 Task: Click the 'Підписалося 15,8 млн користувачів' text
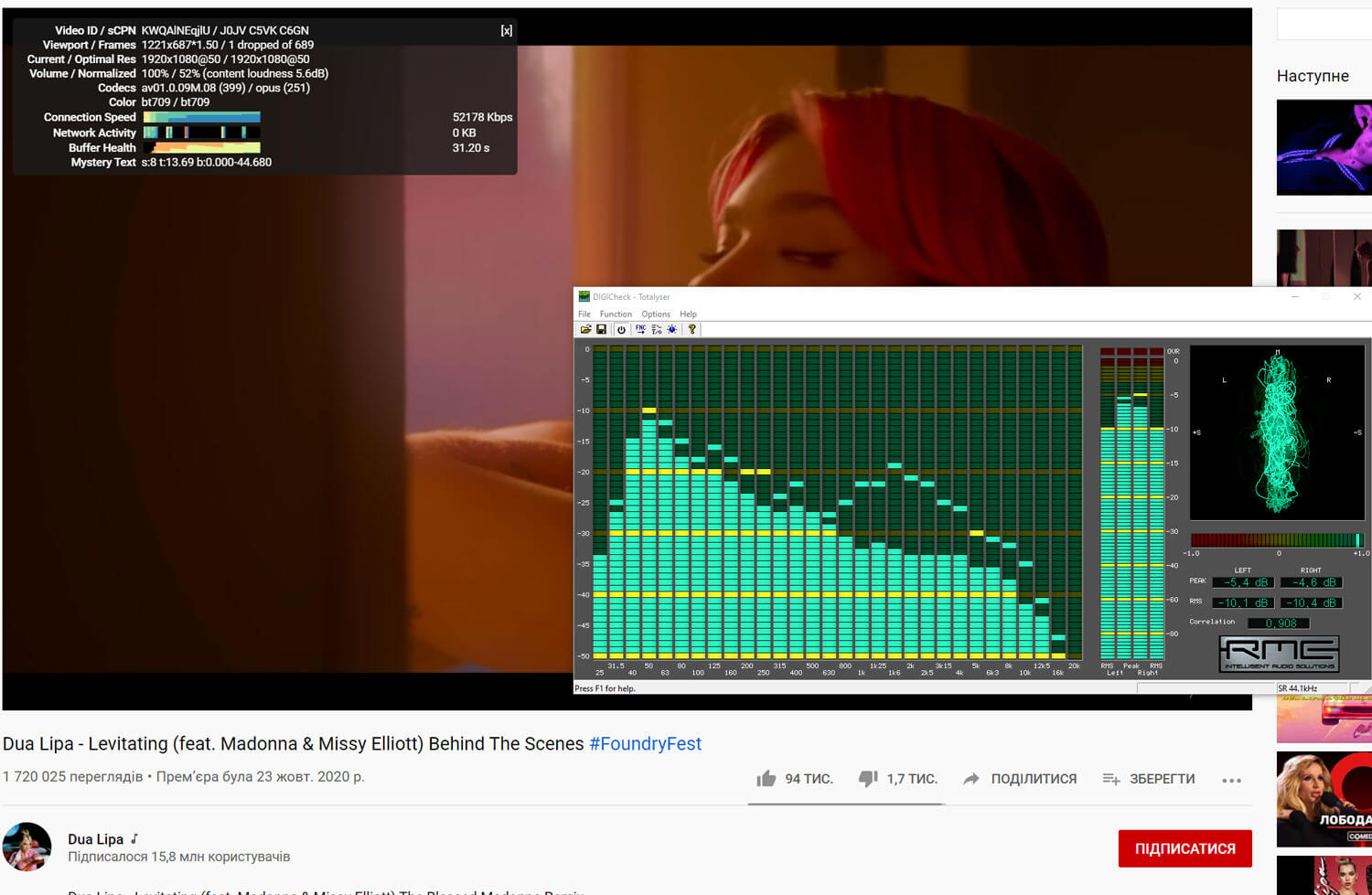[178, 857]
